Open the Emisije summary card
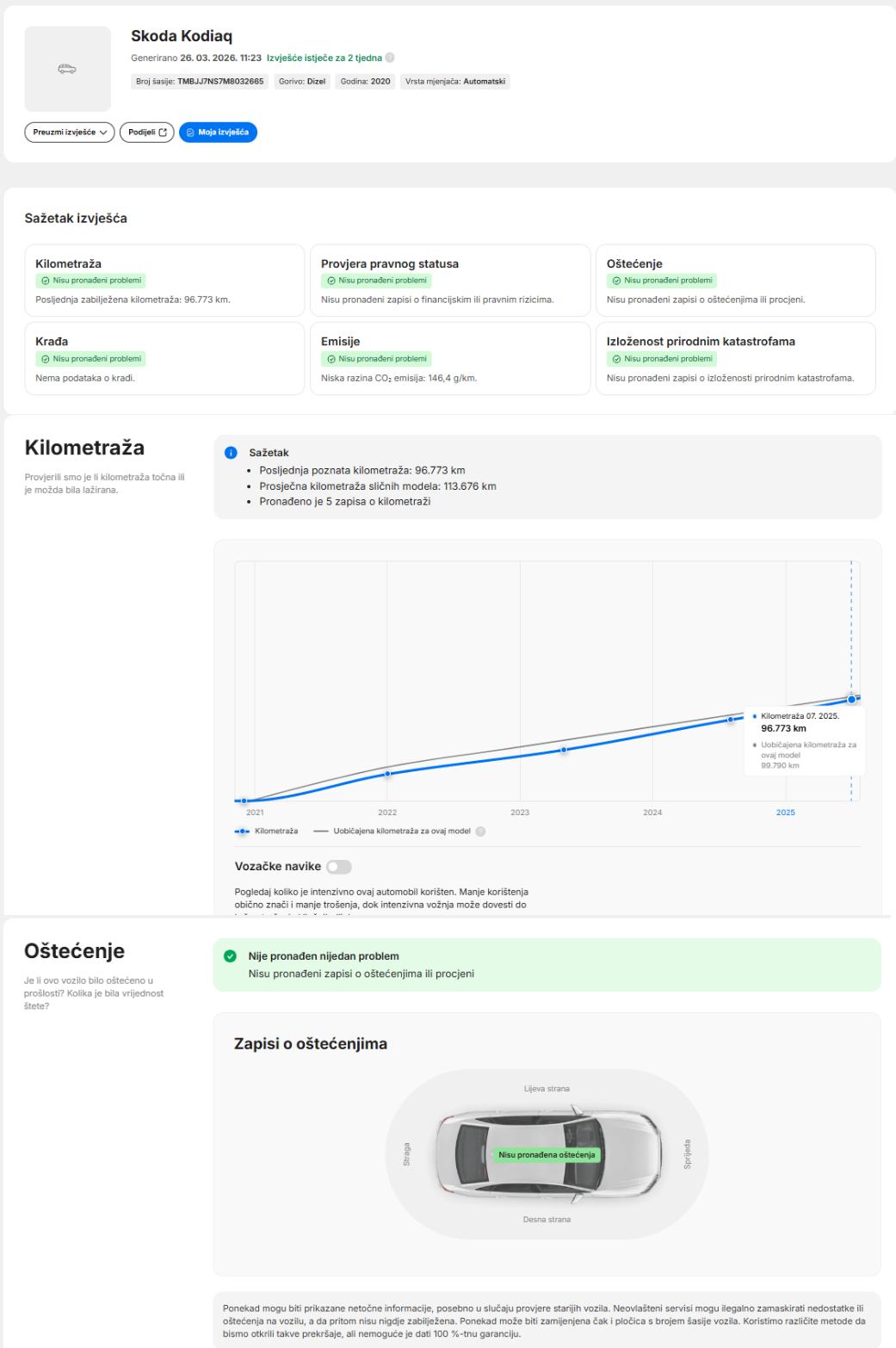 coord(450,358)
